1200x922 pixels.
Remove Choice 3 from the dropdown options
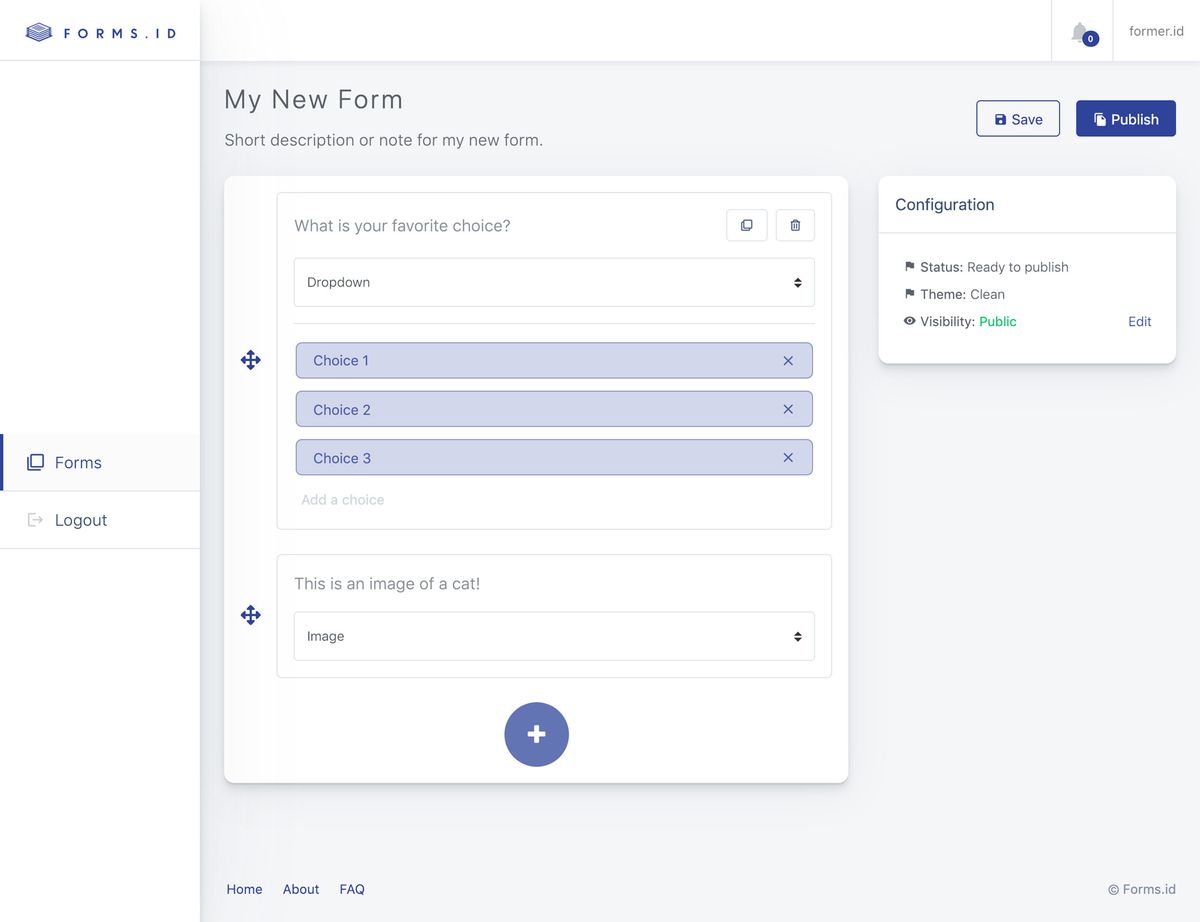788,457
